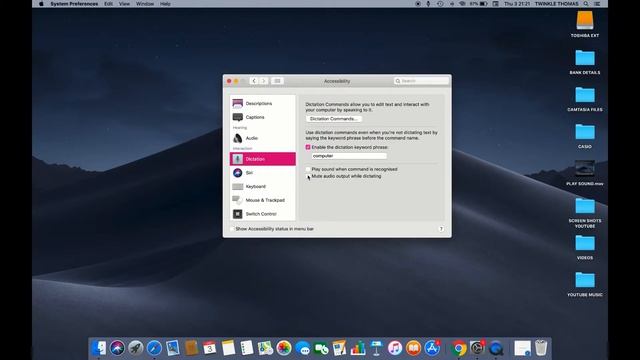Screen dimensions: 640x360
Task: Click the System Preferences search field
Action: pyautogui.click(x=421, y=81)
